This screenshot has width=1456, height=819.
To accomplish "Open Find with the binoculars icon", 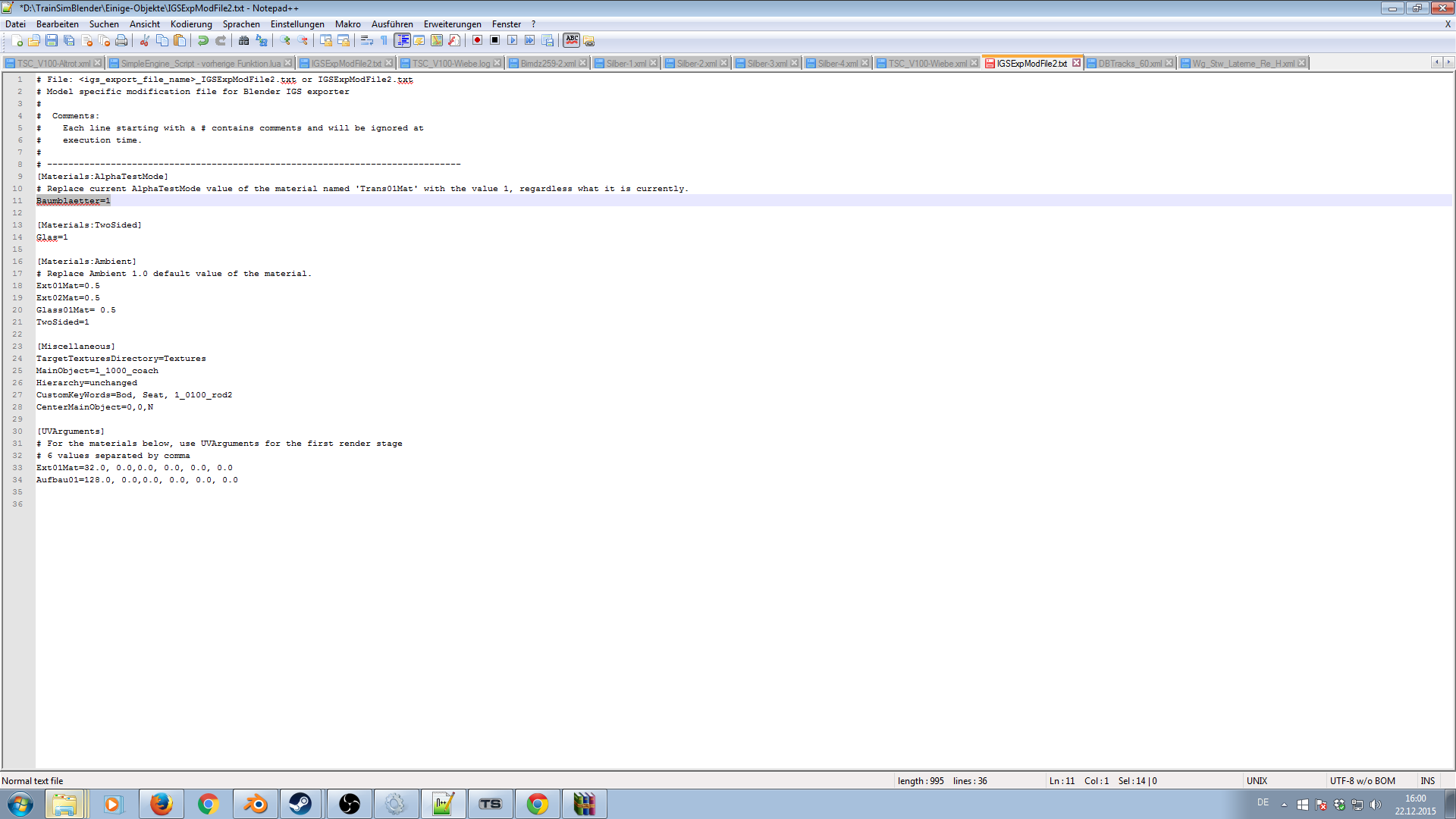I will click(x=243, y=41).
